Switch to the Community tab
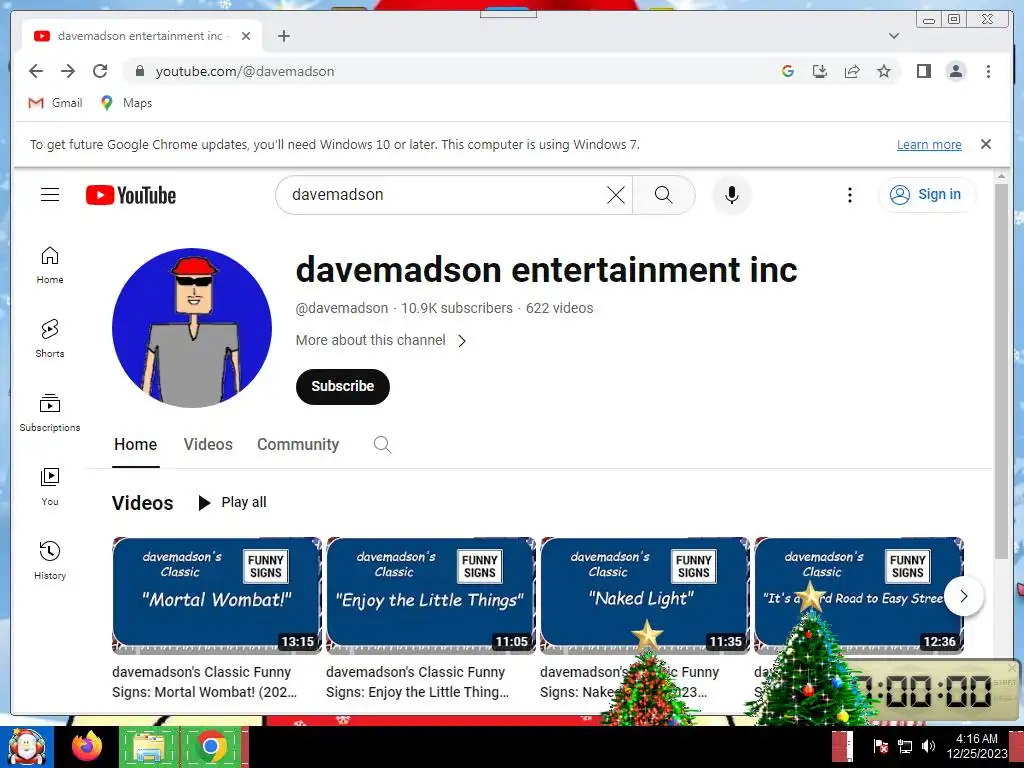The width and height of the screenshot is (1024, 768). click(x=298, y=445)
